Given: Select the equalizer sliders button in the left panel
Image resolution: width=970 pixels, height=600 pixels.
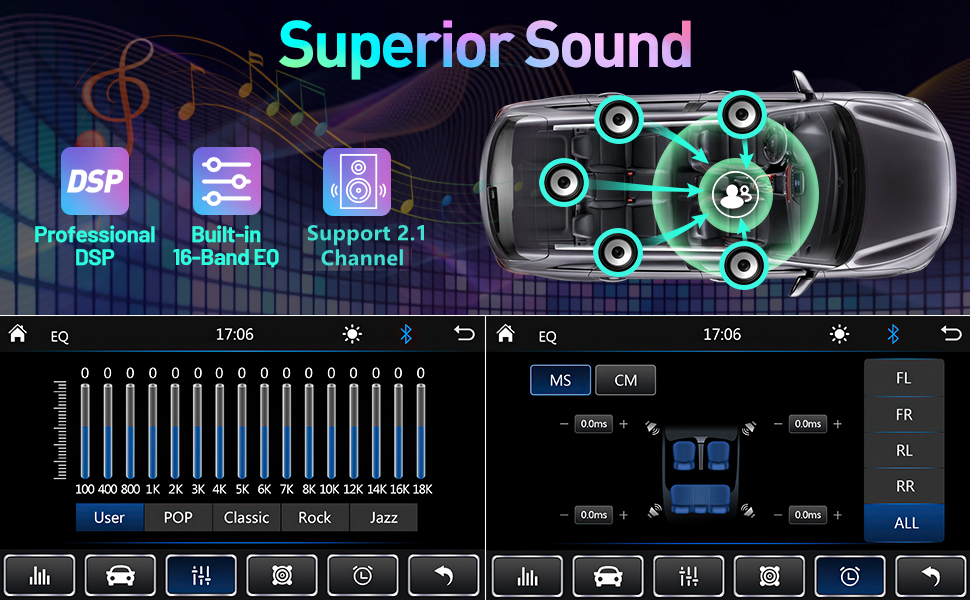Looking at the screenshot, I should (x=201, y=576).
